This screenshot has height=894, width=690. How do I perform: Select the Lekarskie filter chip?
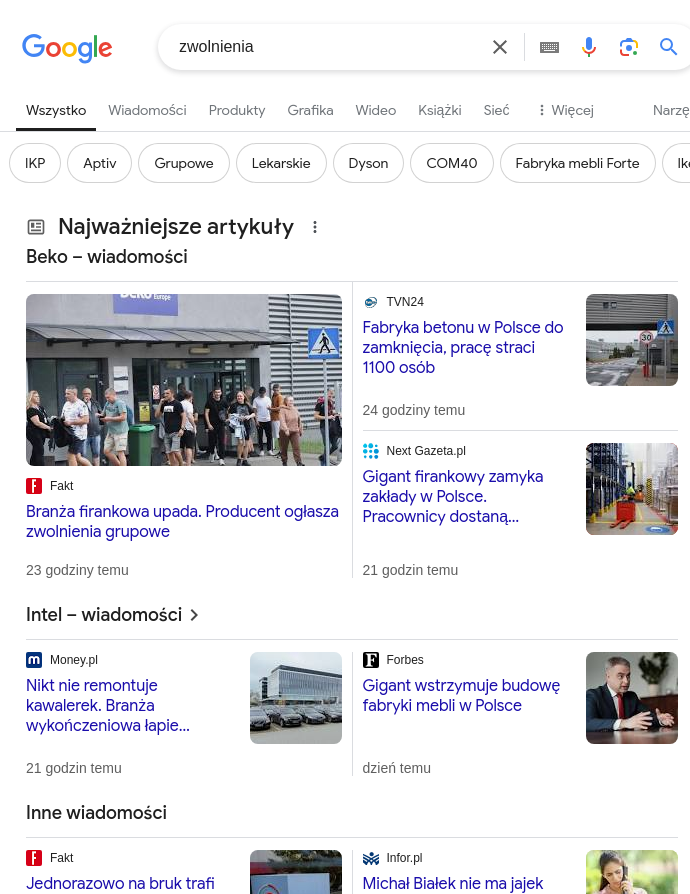(281, 163)
